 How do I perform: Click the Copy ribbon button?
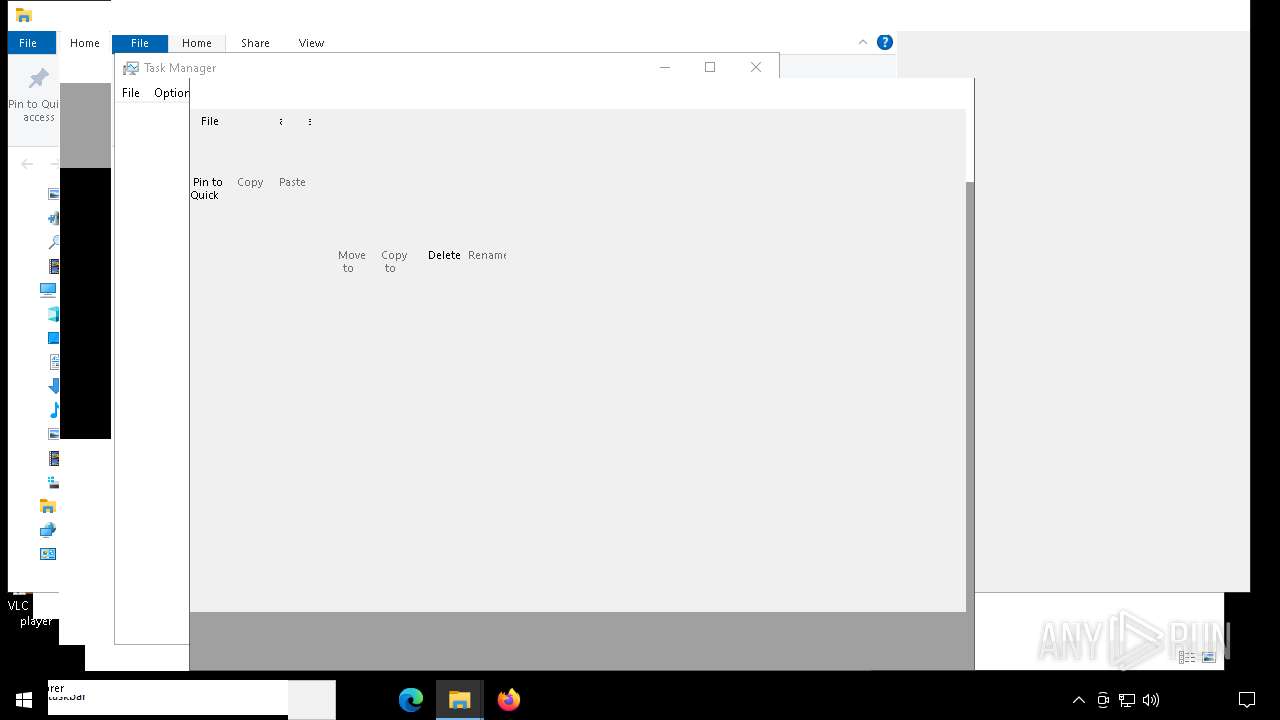click(250, 182)
